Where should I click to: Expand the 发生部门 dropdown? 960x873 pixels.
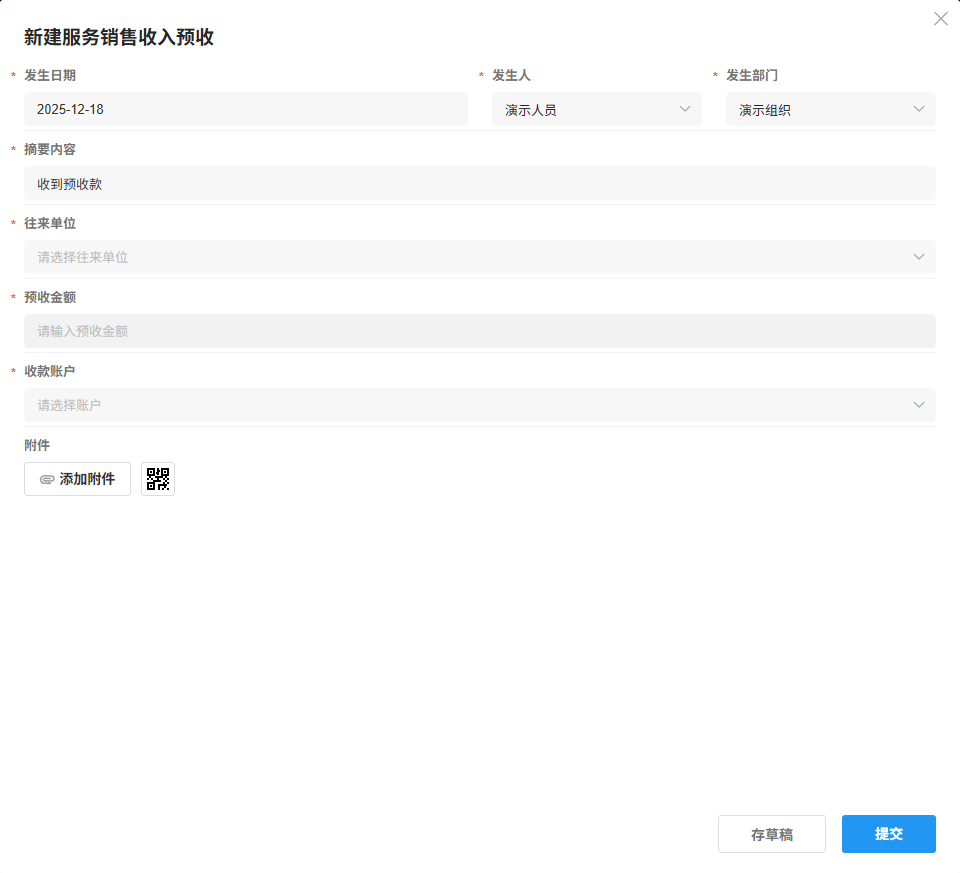click(918, 109)
